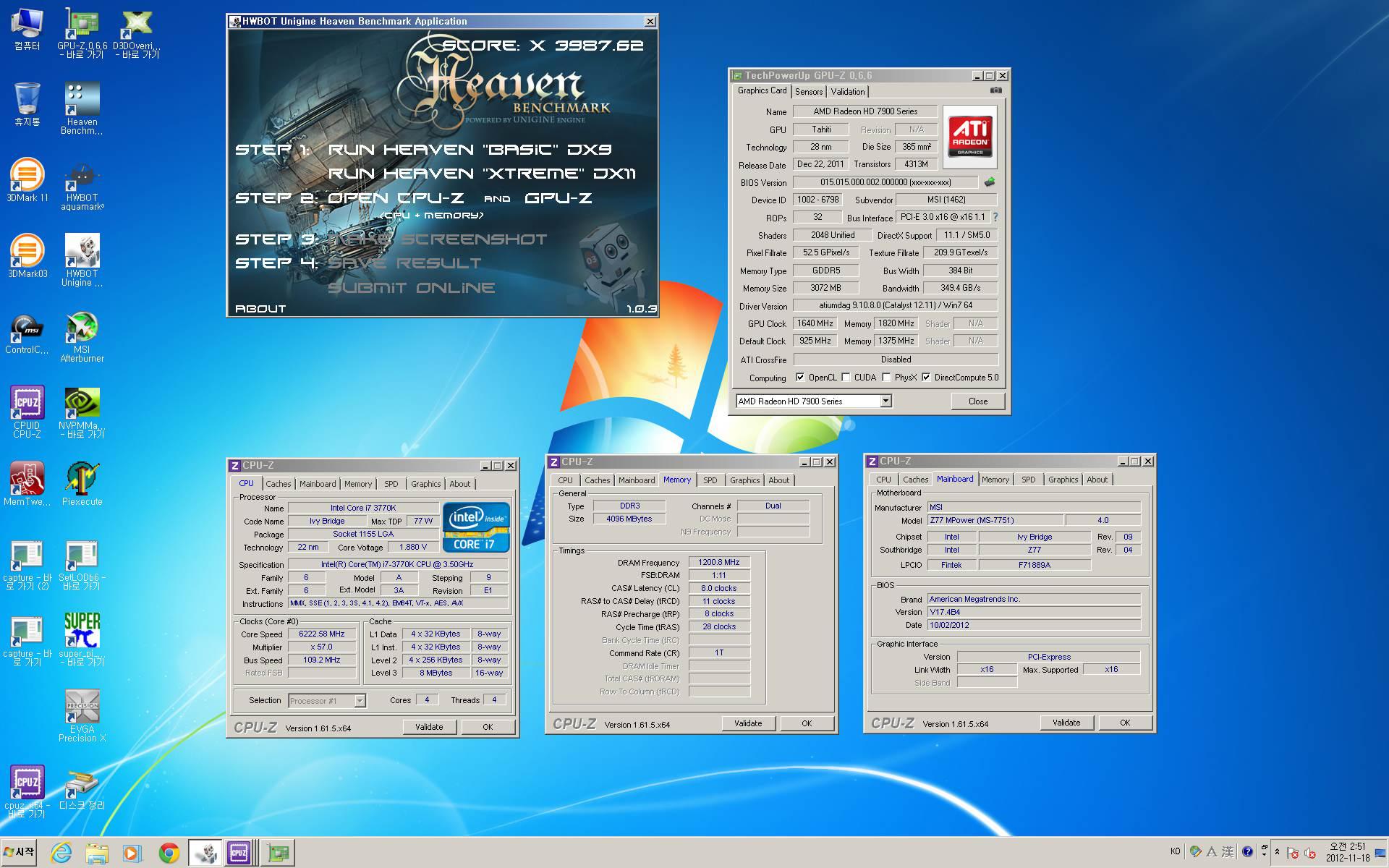1389x868 pixels.
Task: Click Validate in CPU-Z Mainboard window
Action: point(1066,723)
